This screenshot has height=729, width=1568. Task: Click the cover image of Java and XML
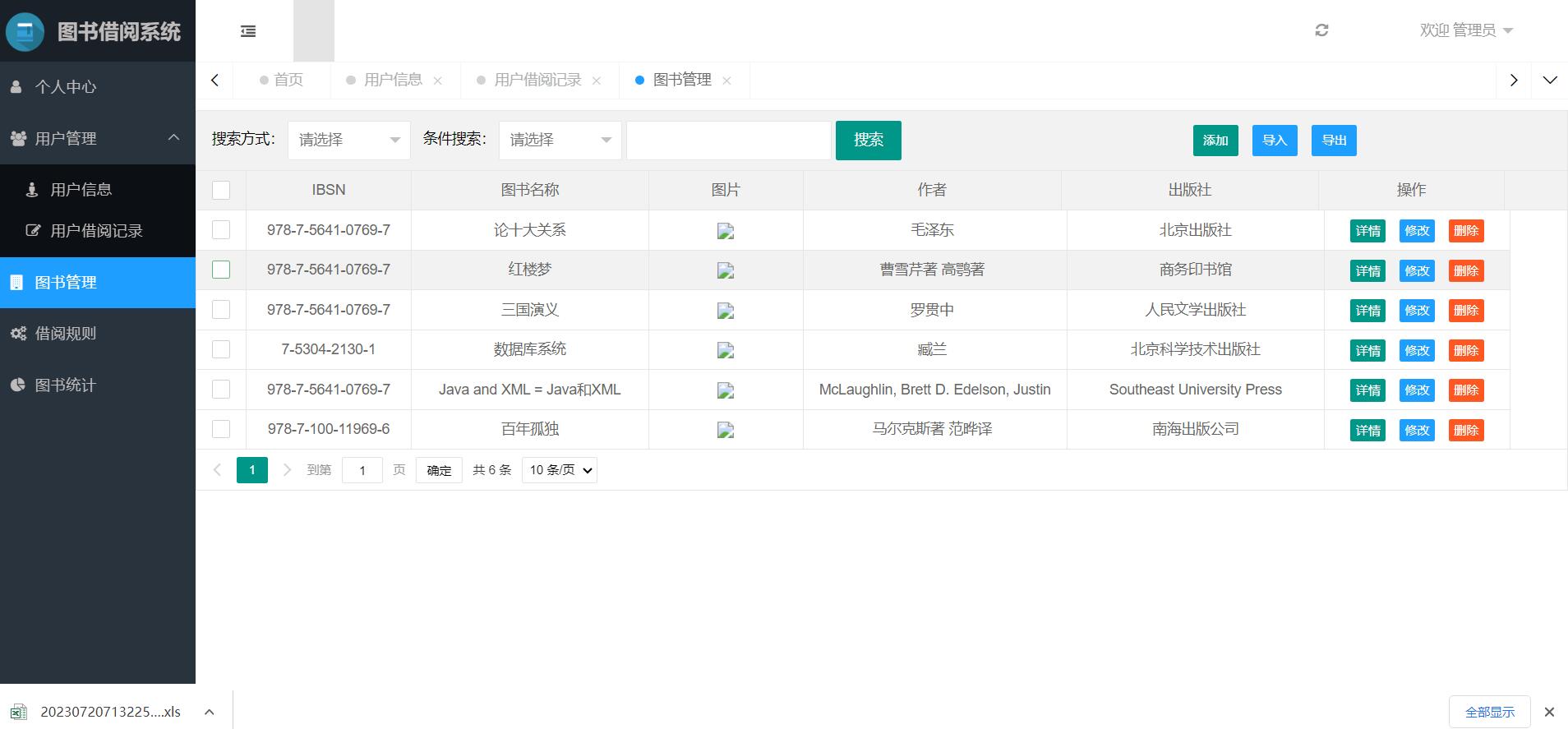pos(726,391)
